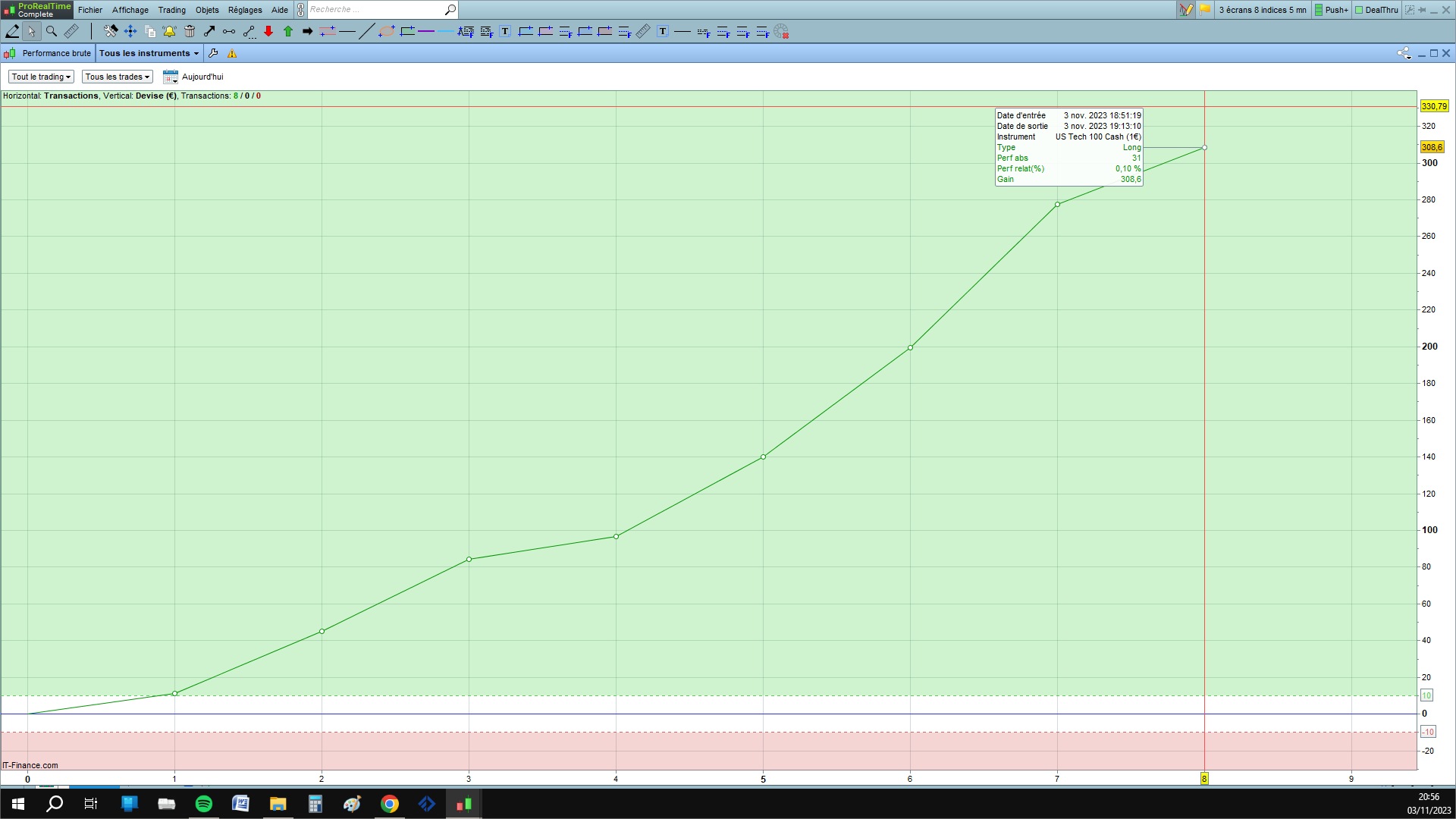Open the Réglages menu

click(245, 10)
